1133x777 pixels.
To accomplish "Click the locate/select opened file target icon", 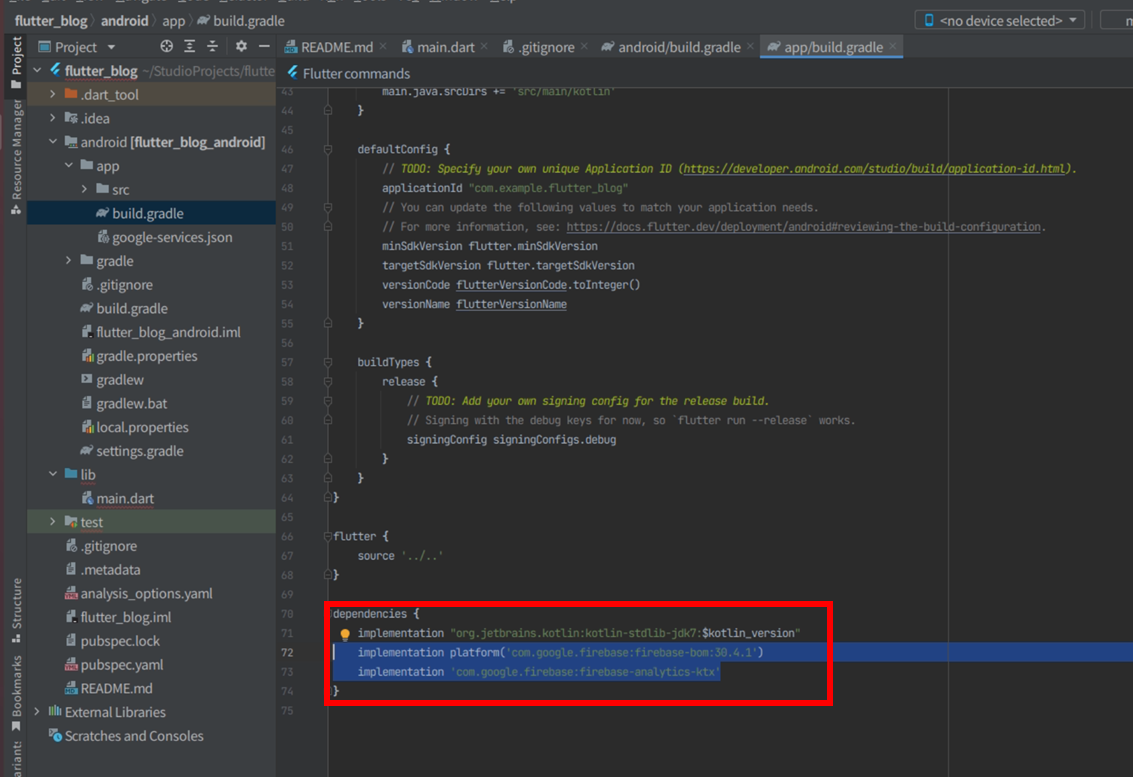I will (167, 46).
